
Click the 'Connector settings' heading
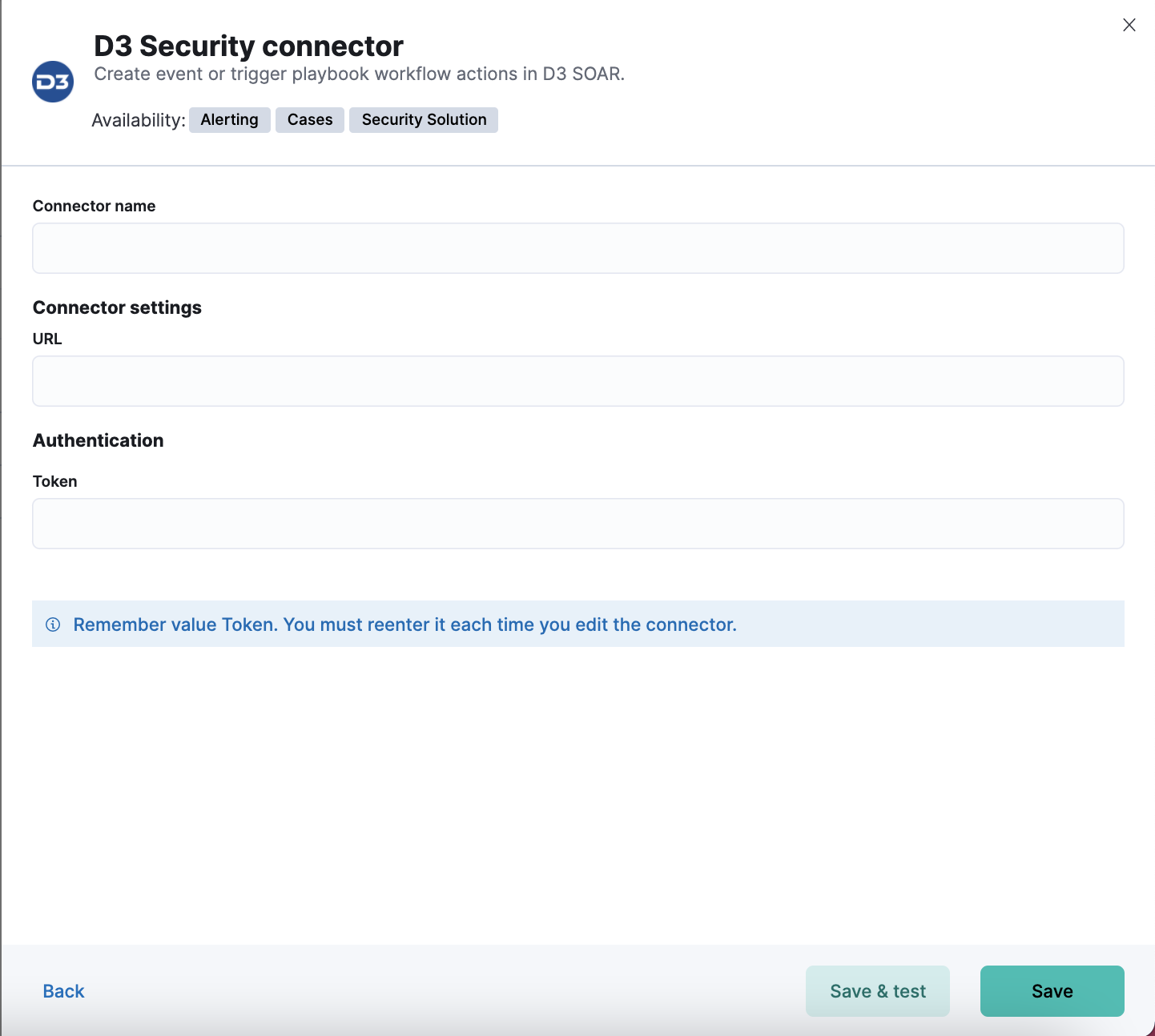[117, 307]
